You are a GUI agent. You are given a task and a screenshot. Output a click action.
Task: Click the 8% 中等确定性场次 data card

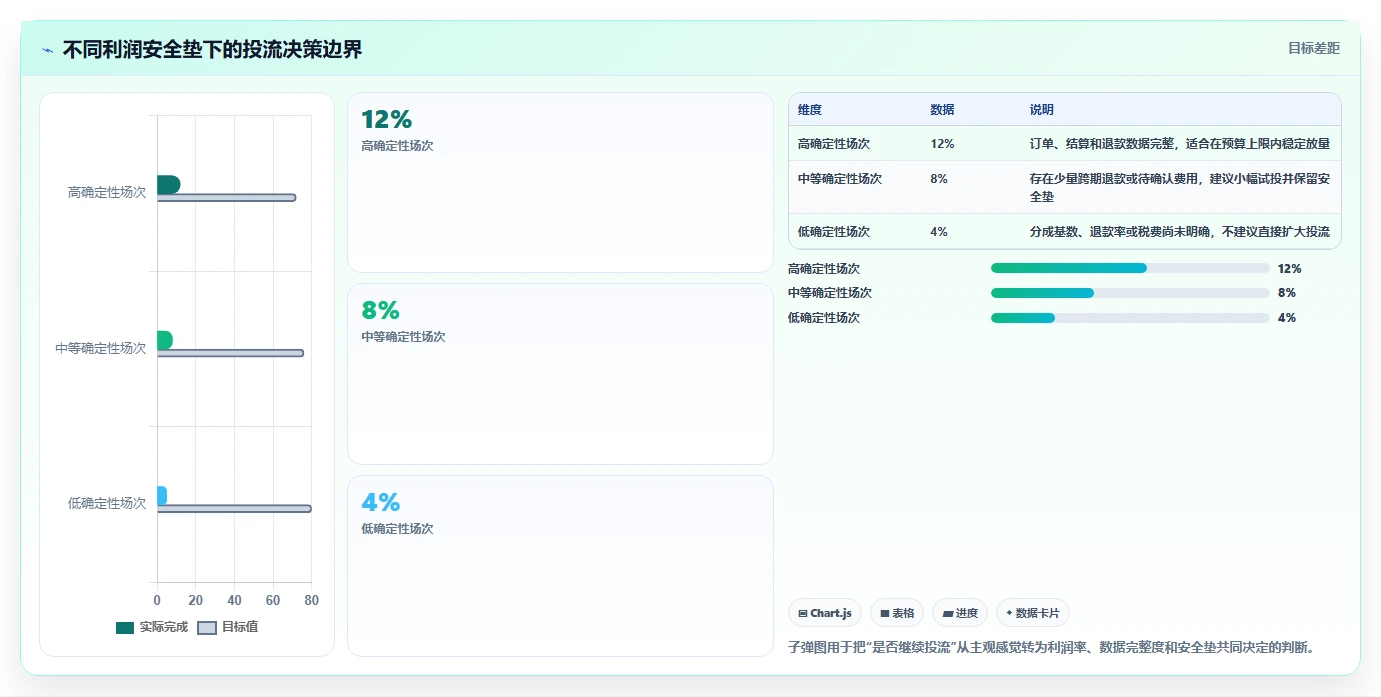pyautogui.click(x=560, y=374)
